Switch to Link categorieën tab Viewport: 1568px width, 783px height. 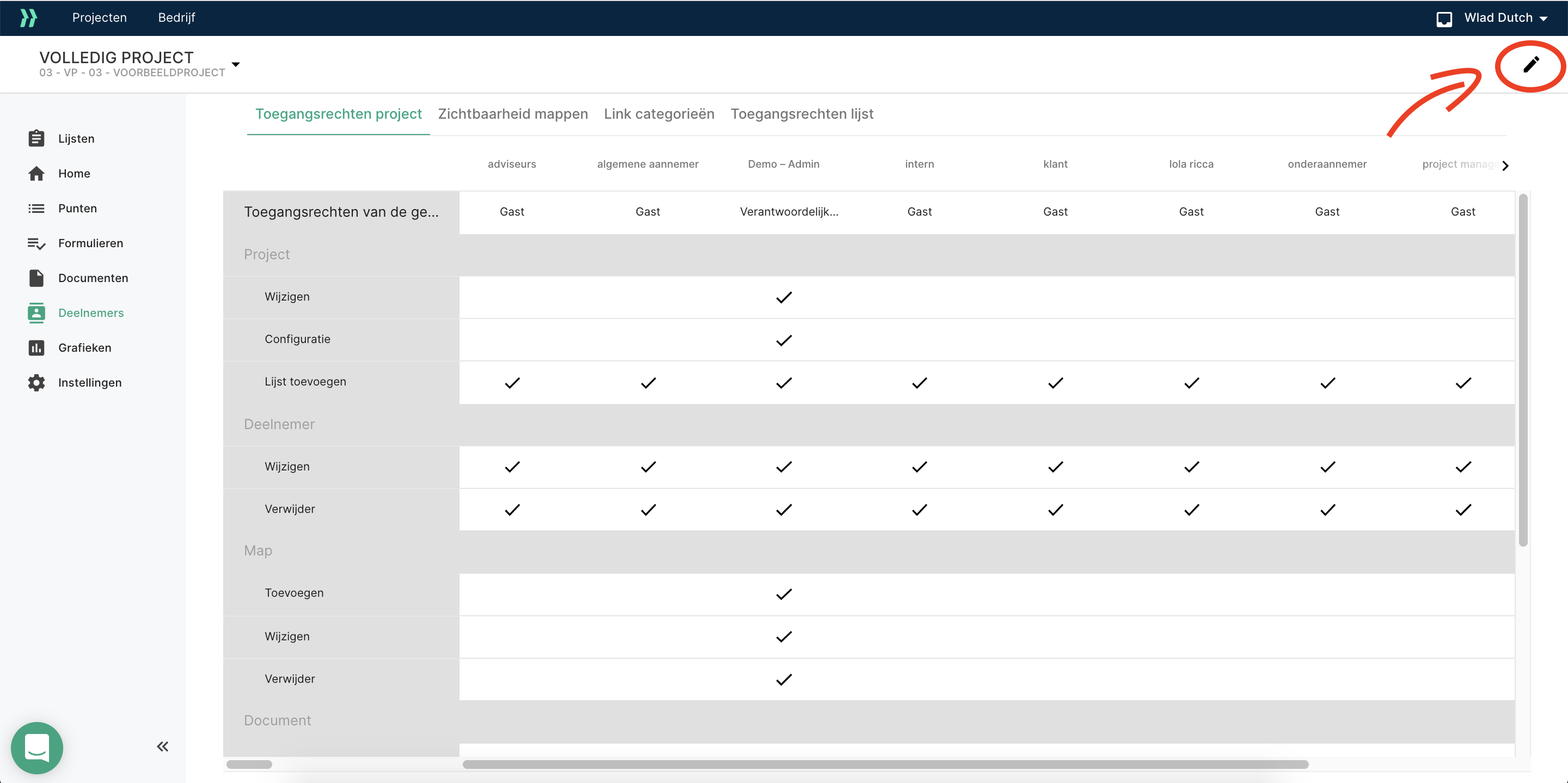pyautogui.click(x=659, y=114)
